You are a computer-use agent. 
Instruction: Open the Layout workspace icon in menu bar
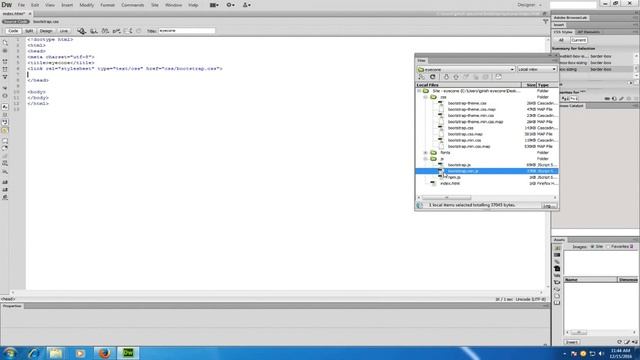[214, 5]
